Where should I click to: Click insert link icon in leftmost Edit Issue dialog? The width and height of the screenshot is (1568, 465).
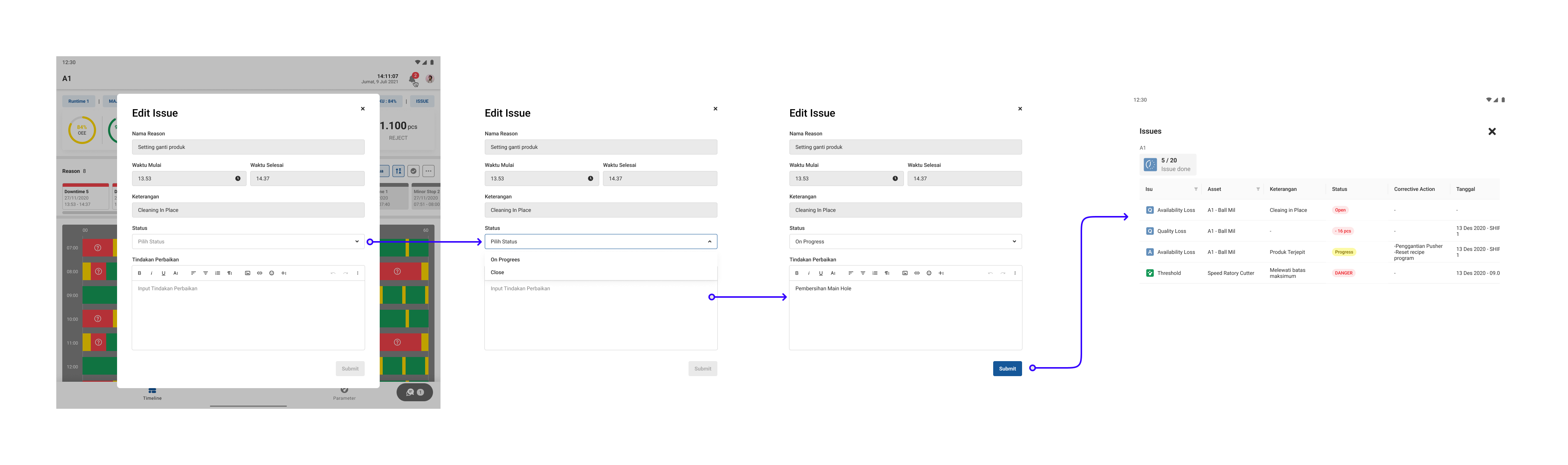coord(259,273)
